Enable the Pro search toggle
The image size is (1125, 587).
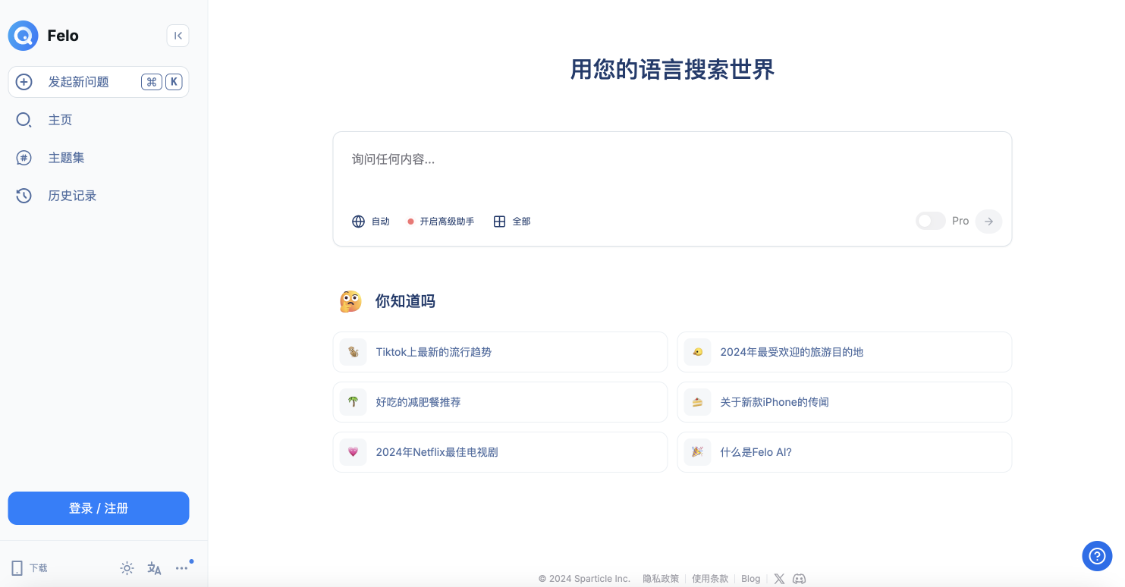(x=930, y=221)
